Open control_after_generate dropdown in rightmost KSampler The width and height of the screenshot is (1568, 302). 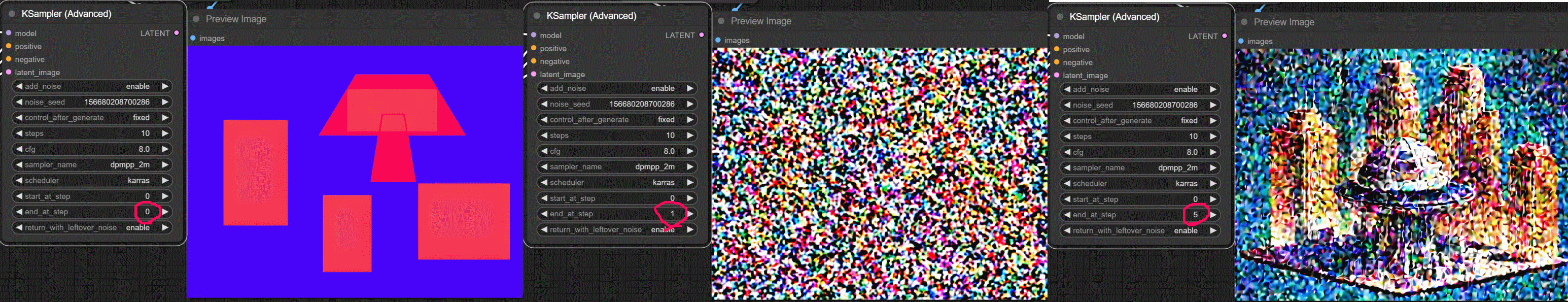tap(1139, 121)
